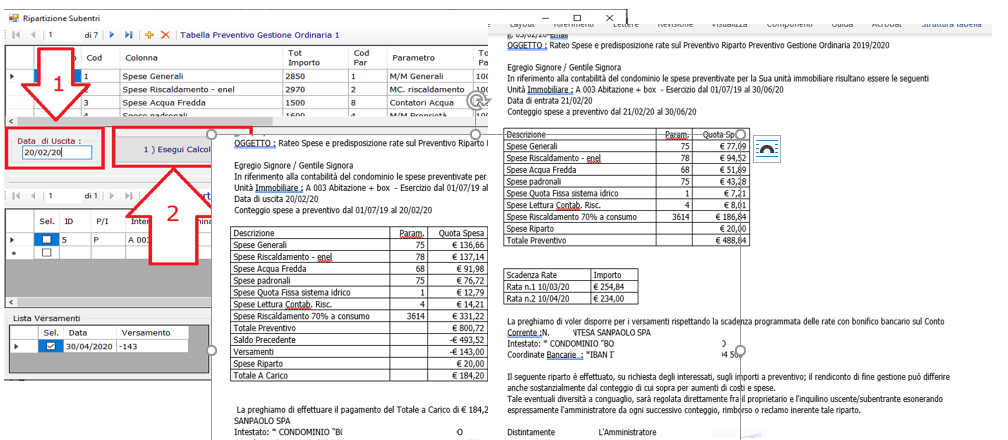Viewport: 1008px width, 440px height.
Task: Select row indicator arrow of Versamento -143 row
Action: 17,346
